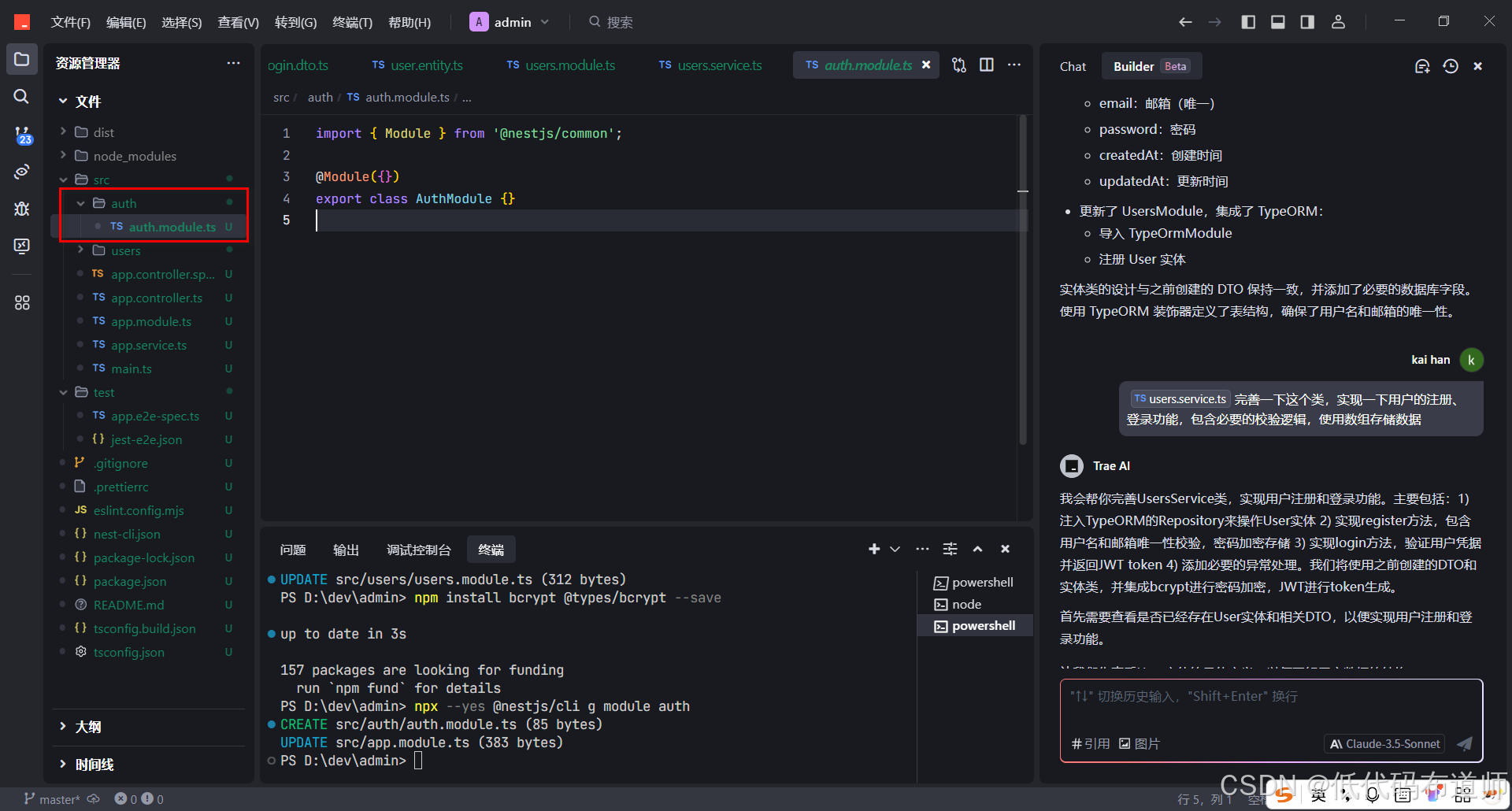The width and height of the screenshot is (1512, 811).
Task: Open the 调试控制台 debug console tab
Action: pyautogui.click(x=419, y=550)
